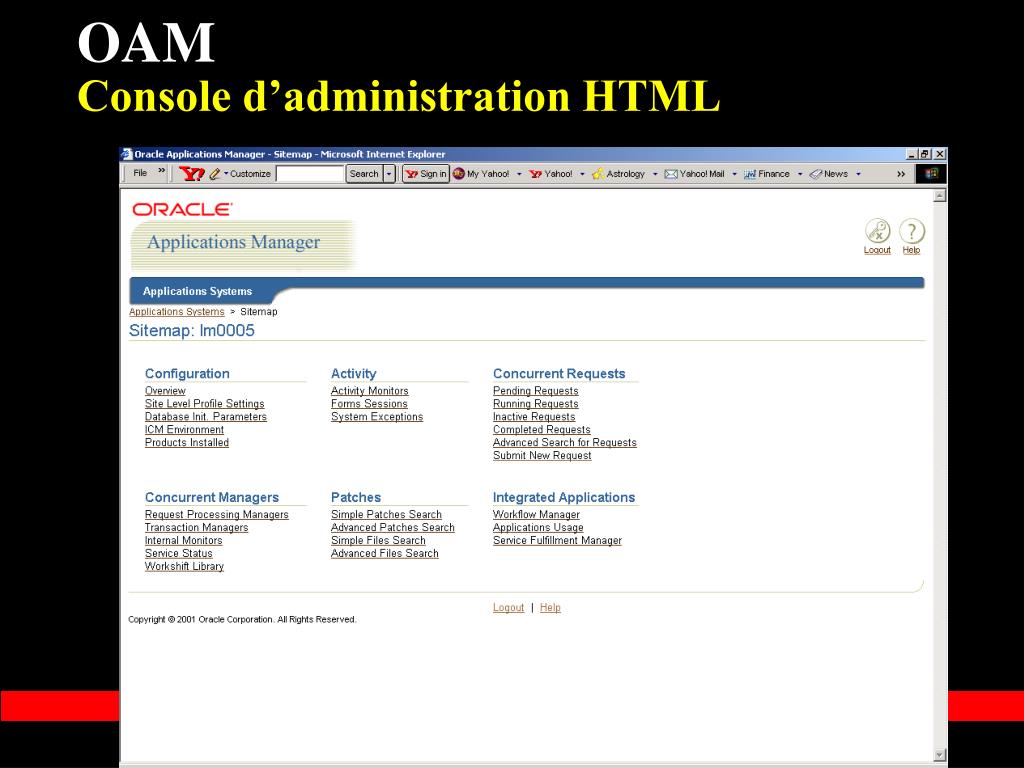Click the scrollbar down arrow

[940, 755]
